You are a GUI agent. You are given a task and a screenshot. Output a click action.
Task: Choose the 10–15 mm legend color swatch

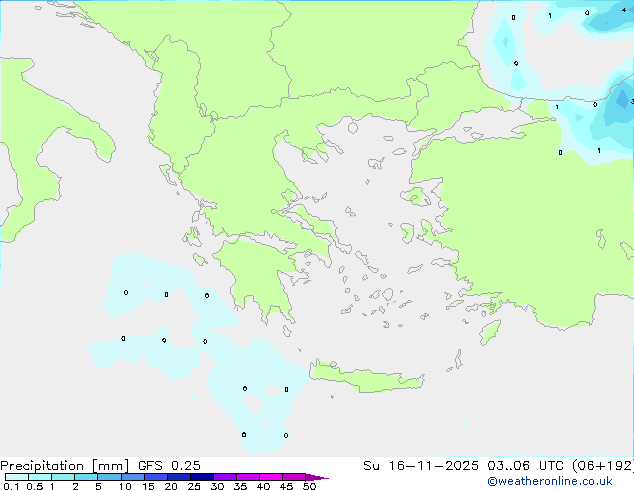click(133, 477)
